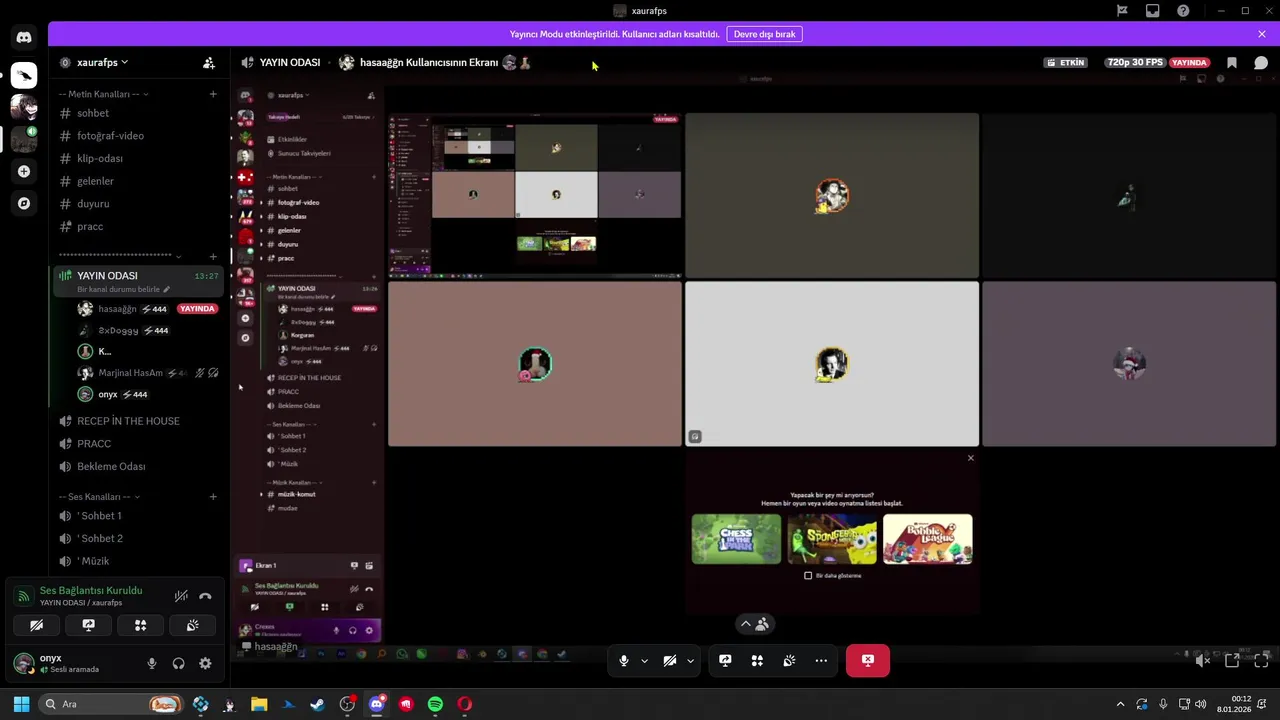1280x720 pixels.
Task: Open Spotify from the Windows taskbar
Action: (x=435, y=704)
